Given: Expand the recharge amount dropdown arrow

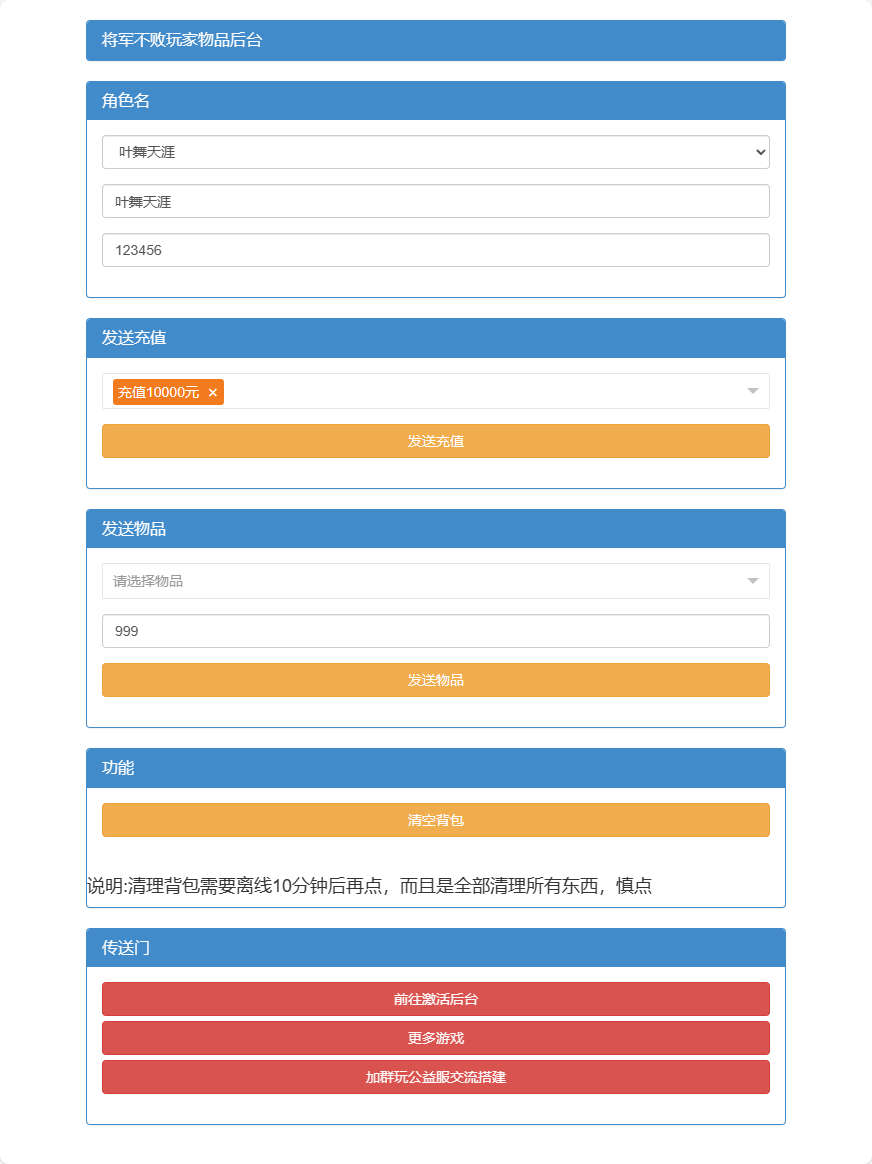Looking at the screenshot, I should pos(753,391).
